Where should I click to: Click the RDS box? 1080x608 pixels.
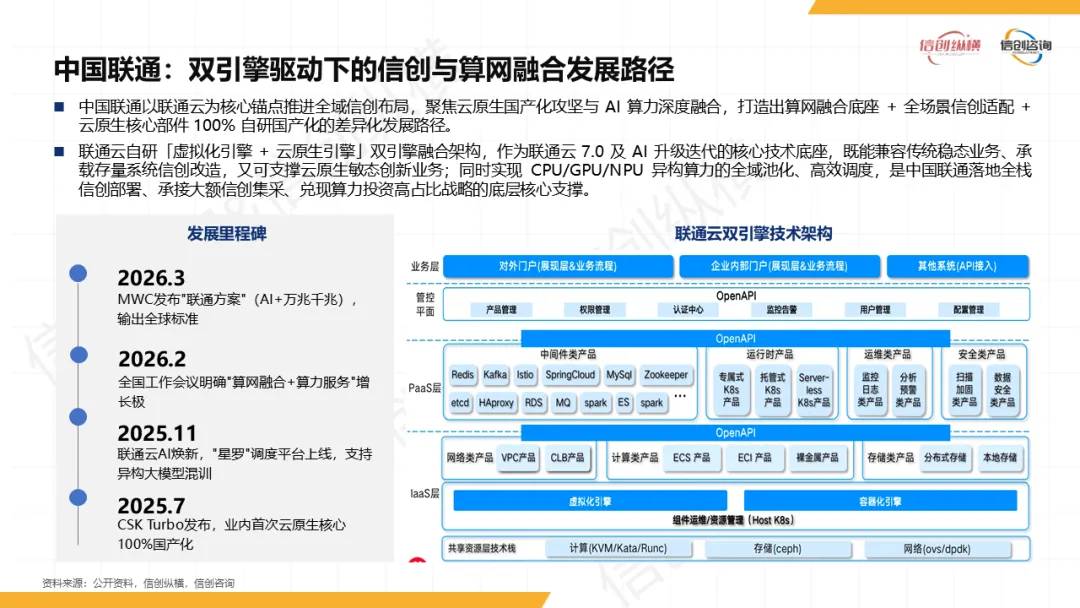[x=533, y=403]
